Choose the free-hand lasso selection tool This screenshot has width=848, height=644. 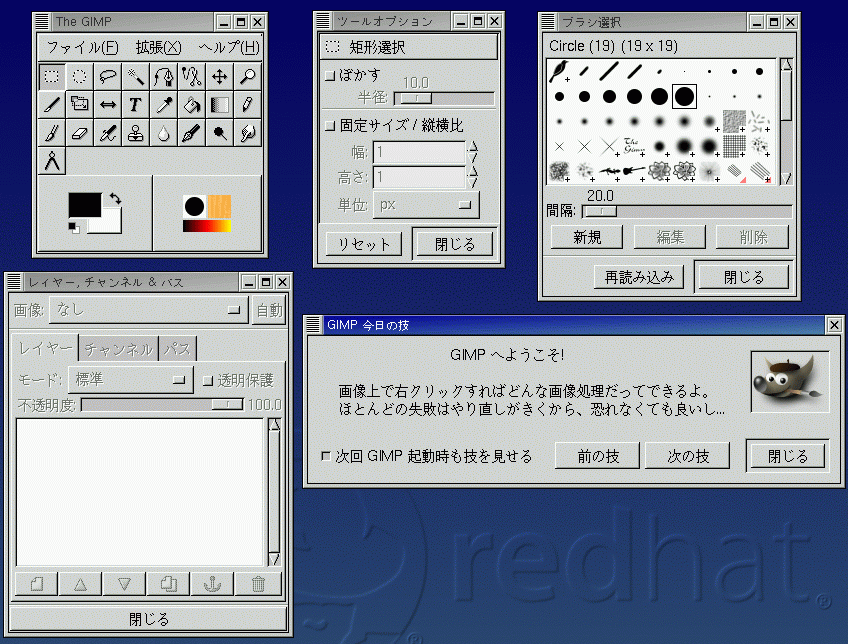coord(108,76)
